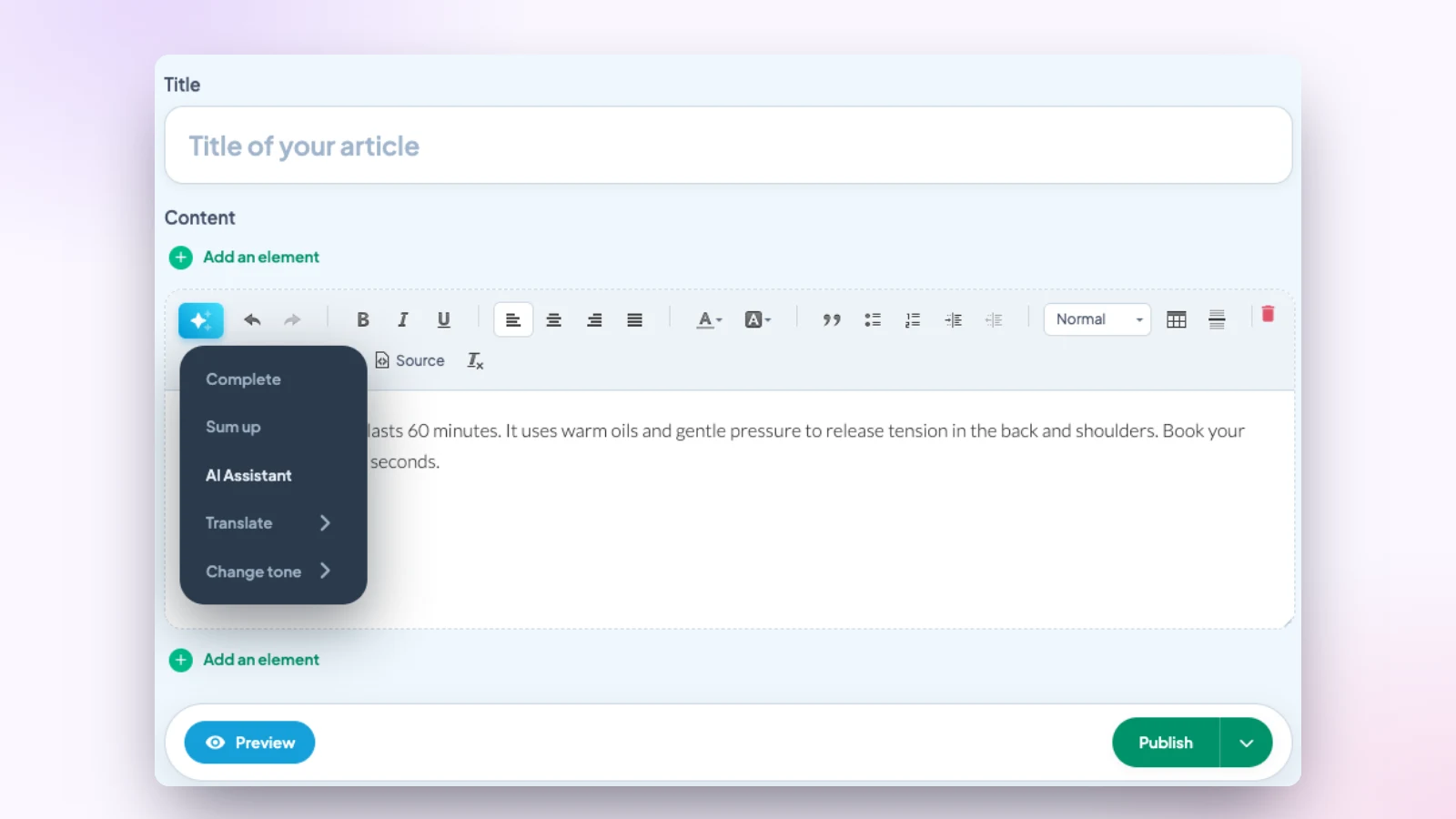Viewport: 1456px width, 819px height.
Task: Open the Publish options dropdown arrow
Action: (1246, 743)
